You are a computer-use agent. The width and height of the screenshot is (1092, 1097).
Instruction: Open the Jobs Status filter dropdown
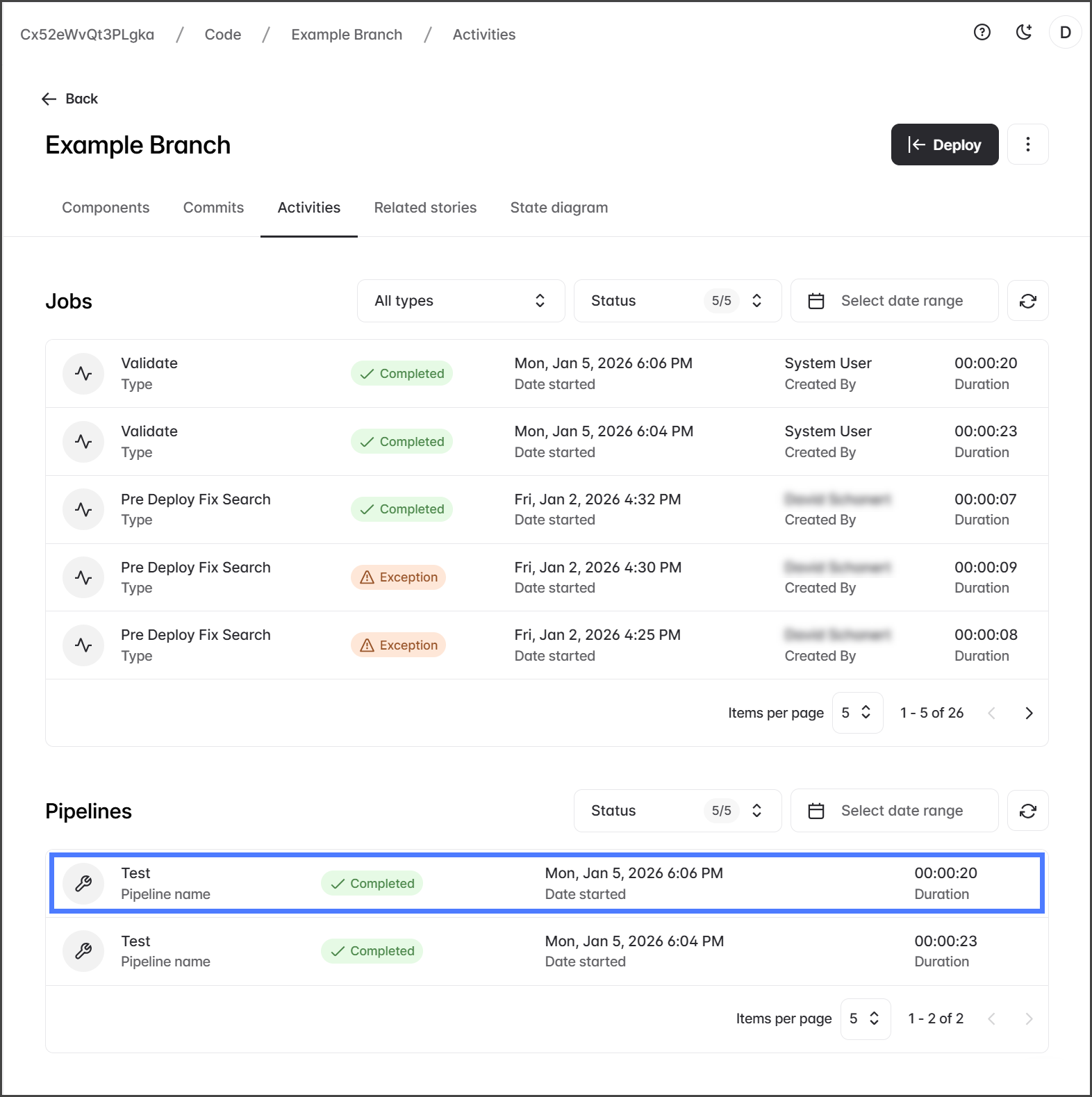point(677,301)
